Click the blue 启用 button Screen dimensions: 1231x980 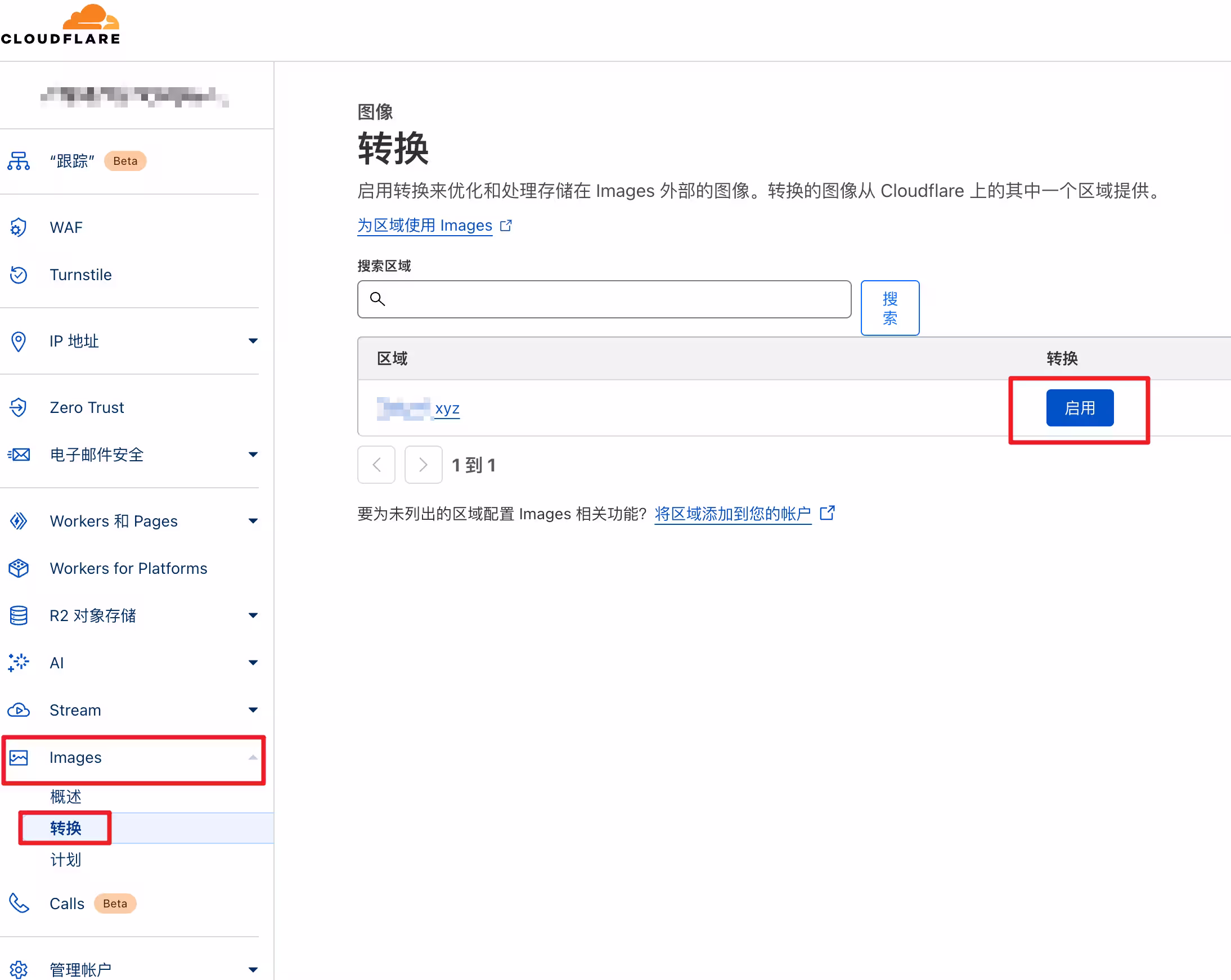tap(1079, 407)
